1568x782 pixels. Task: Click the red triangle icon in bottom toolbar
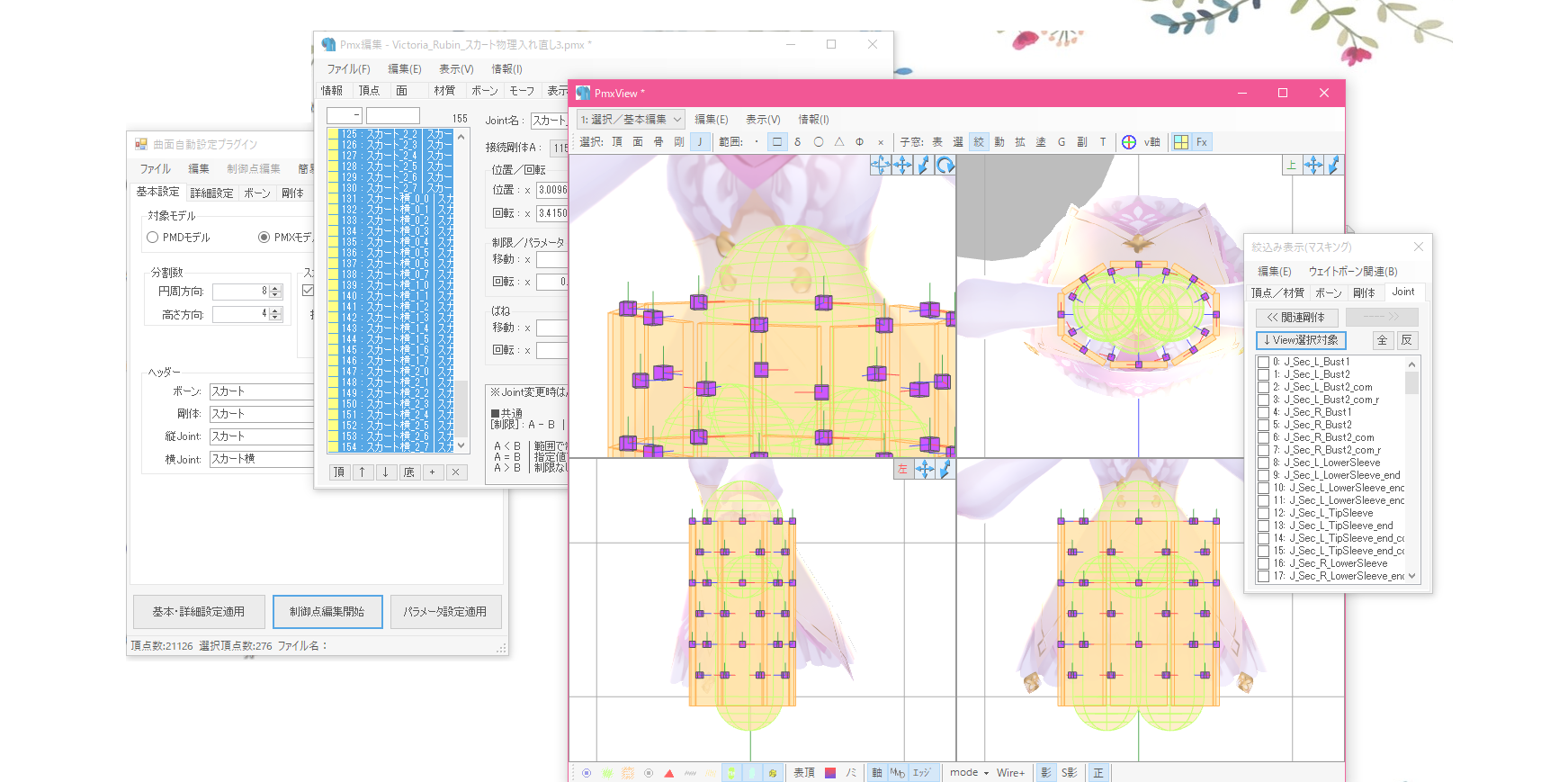tap(668, 773)
